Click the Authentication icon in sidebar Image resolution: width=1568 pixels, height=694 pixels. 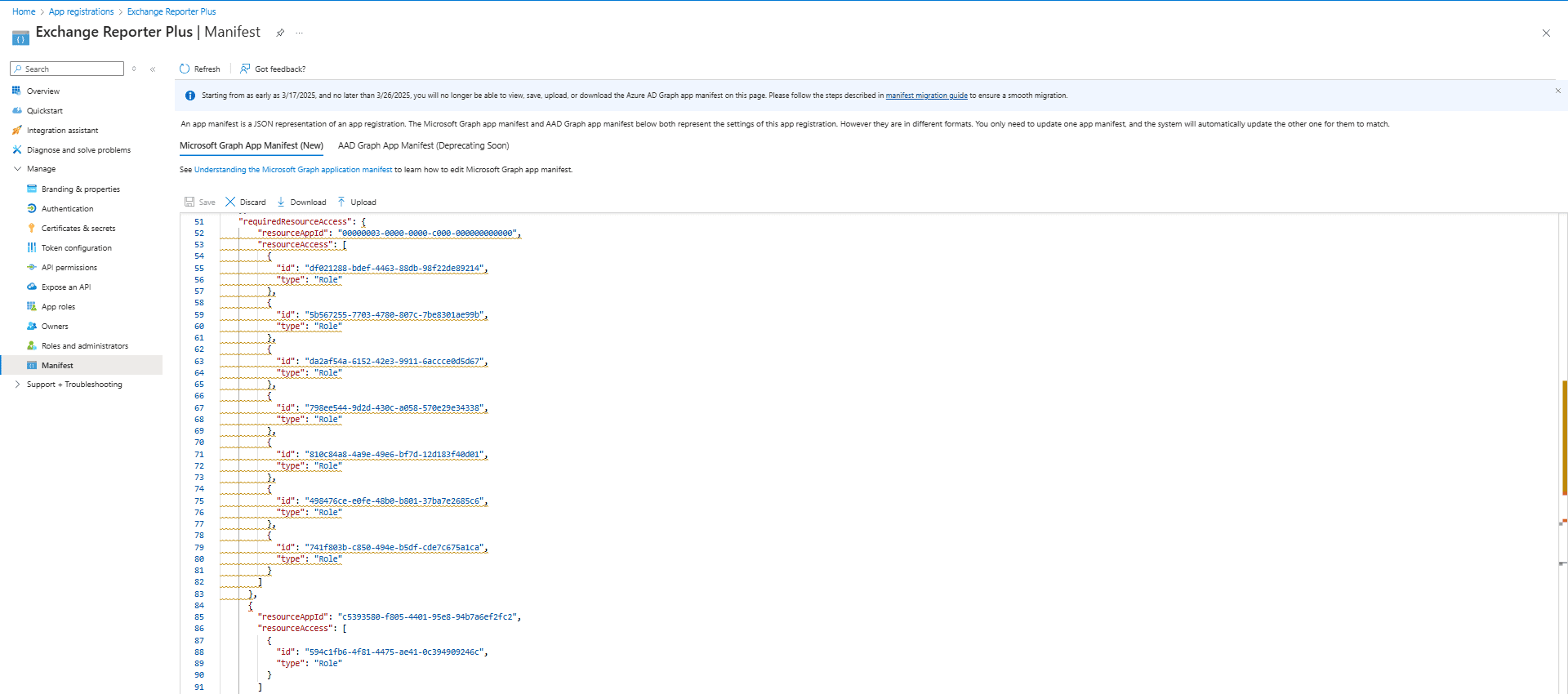(x=32, y=208)
